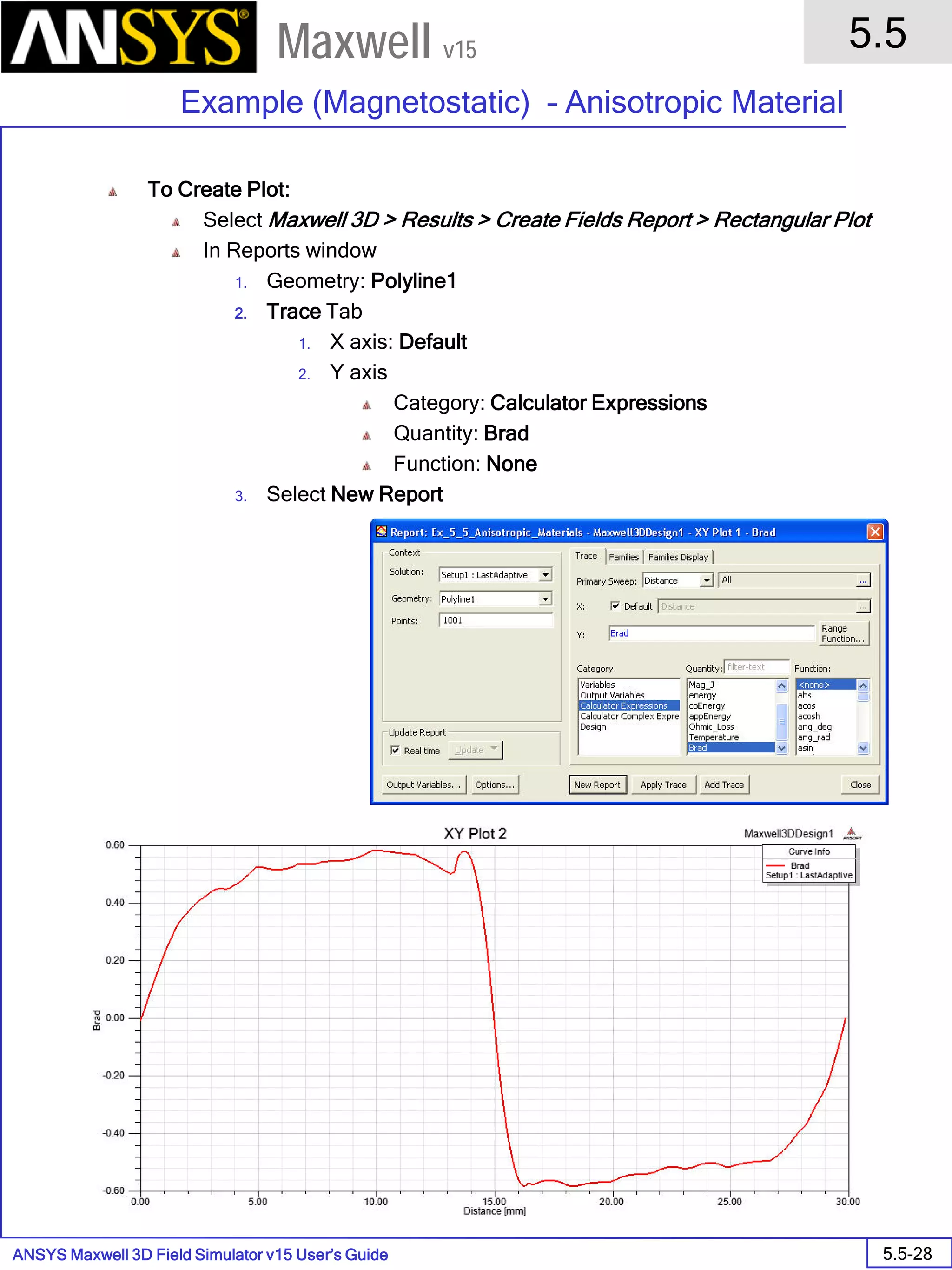Select Output Variables in Category list
Screen dimensions: 952x1270
(x=612, y=695)
